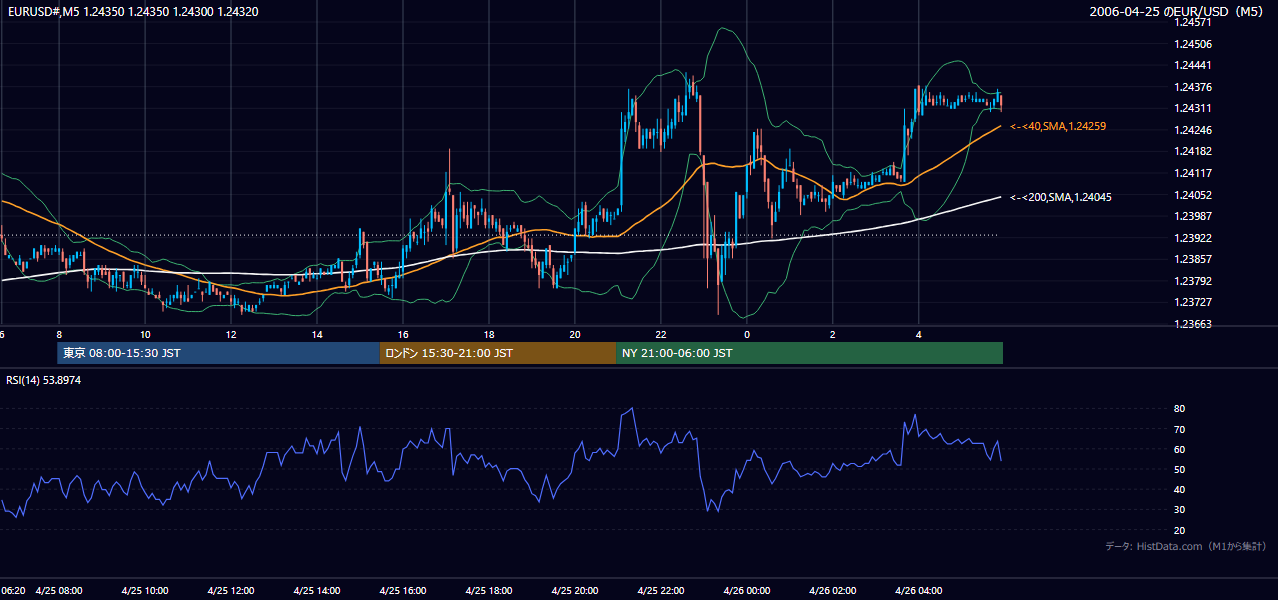Click price level 1.24571 on the axis
This screenshot has width=1278, height=600.
click(x=1193, y=22)
